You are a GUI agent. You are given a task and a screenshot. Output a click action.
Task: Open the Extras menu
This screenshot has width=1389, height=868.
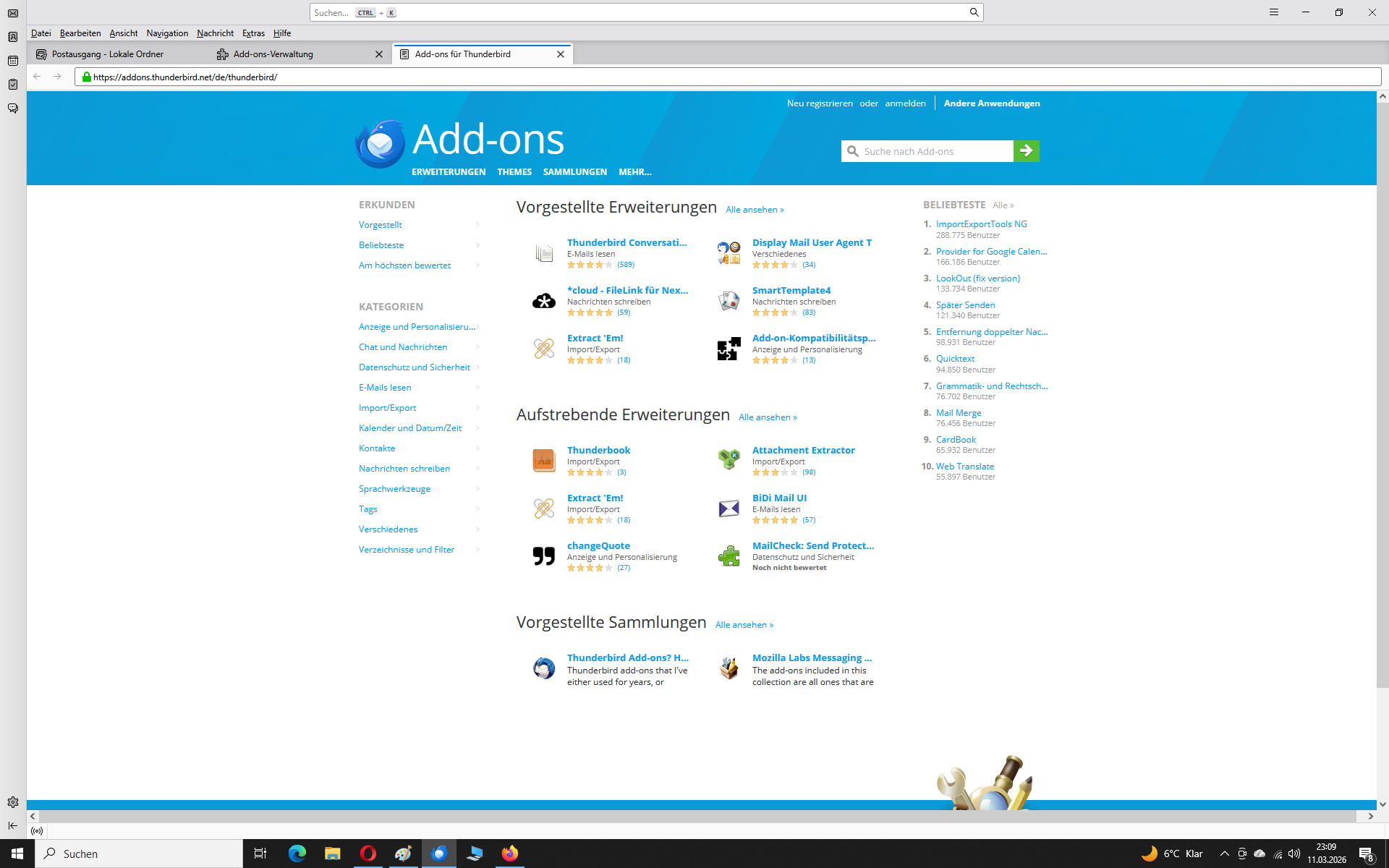click(253, 33)
